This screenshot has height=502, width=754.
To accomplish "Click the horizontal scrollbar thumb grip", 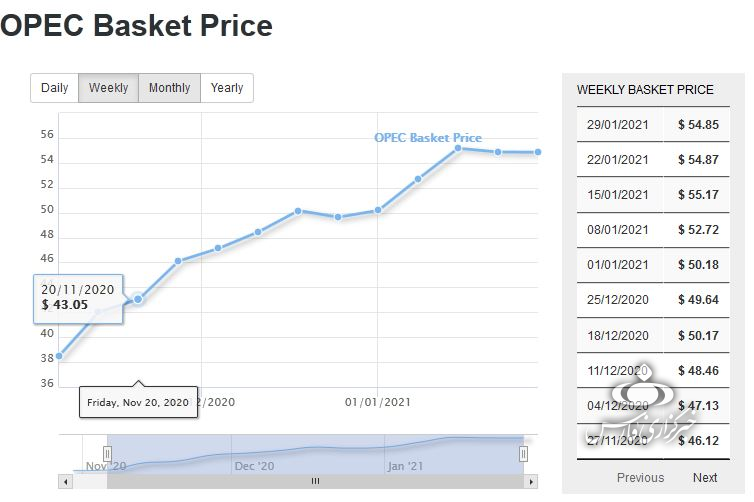I will click(x=315, y=481).
